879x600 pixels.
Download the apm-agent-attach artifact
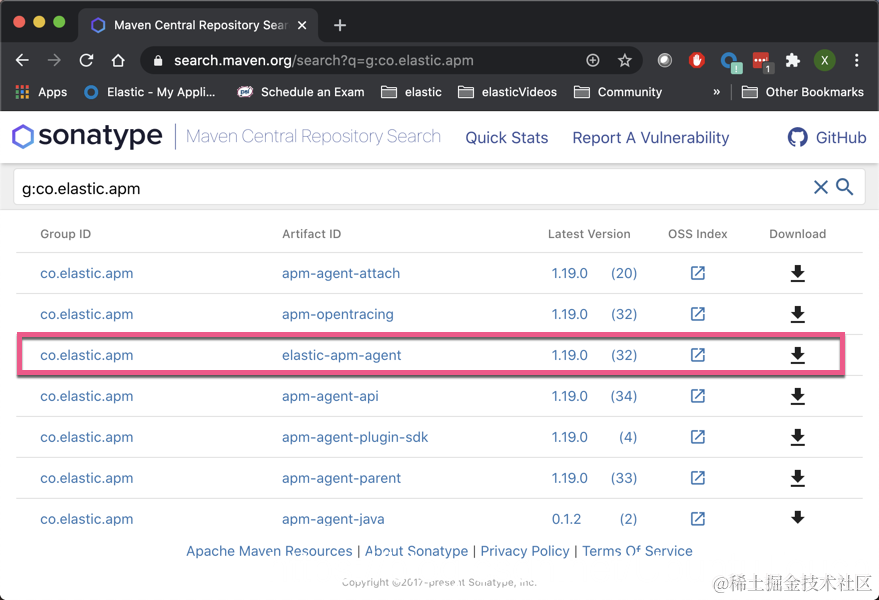coord(797,273)
